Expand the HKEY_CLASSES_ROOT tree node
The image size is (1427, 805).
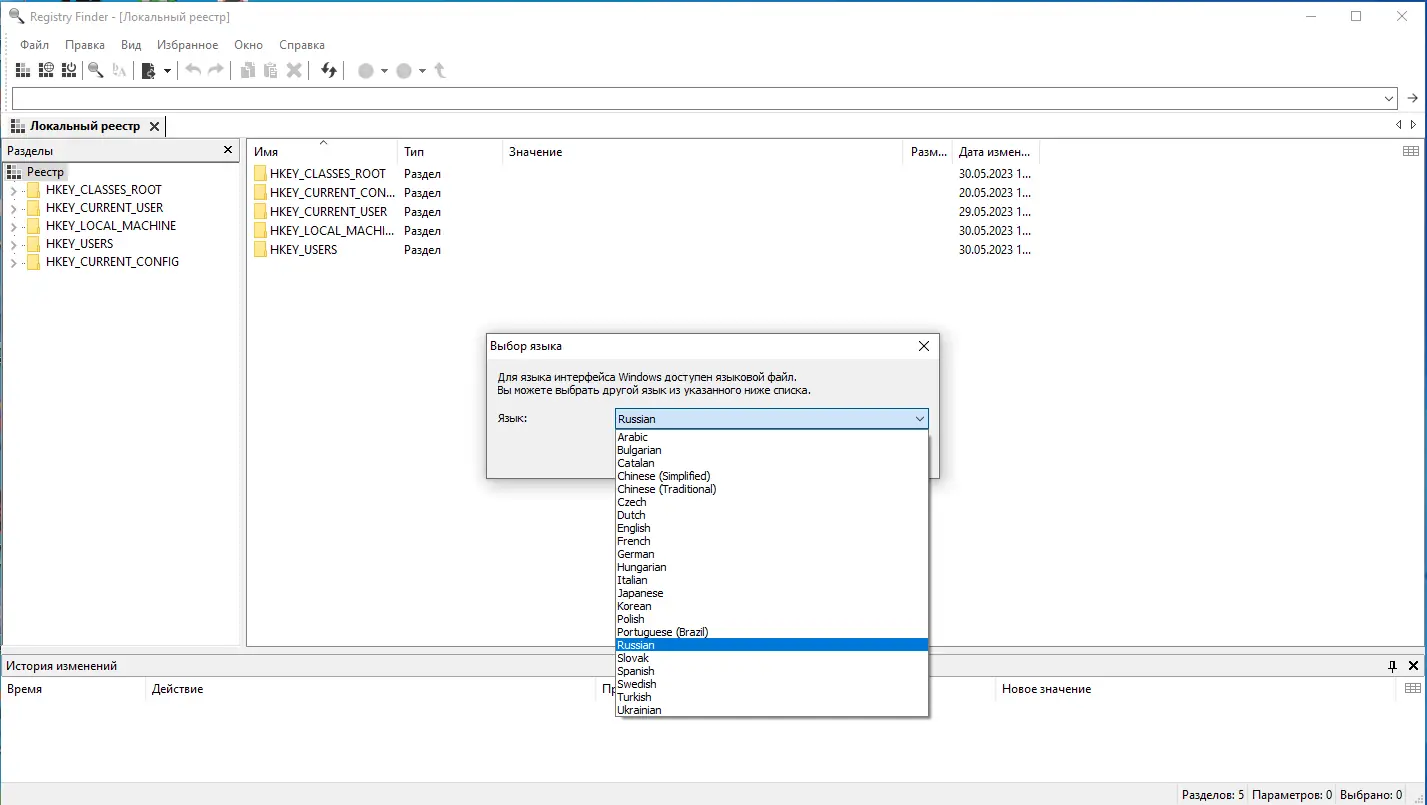pyautogui.click(x=13, y=190)
